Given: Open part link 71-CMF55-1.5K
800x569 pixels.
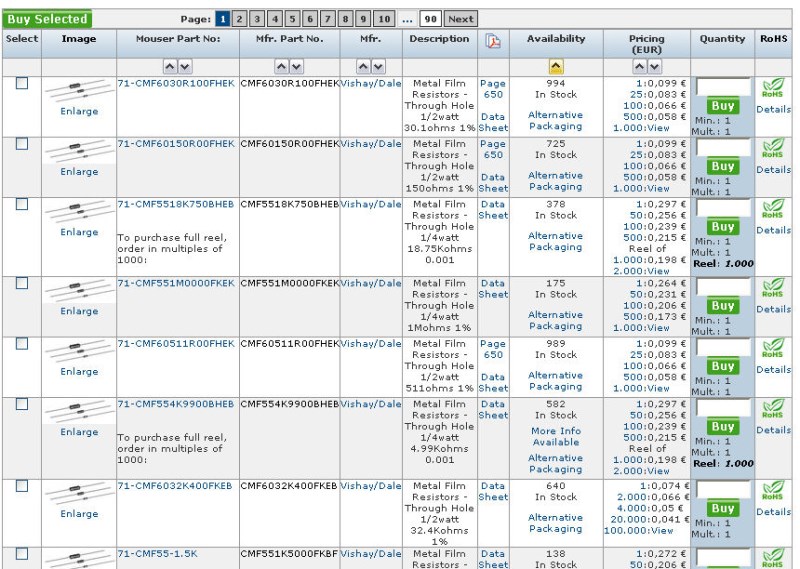Looking at the screenshot, I should pyautogui.click(x=158, y=554).
